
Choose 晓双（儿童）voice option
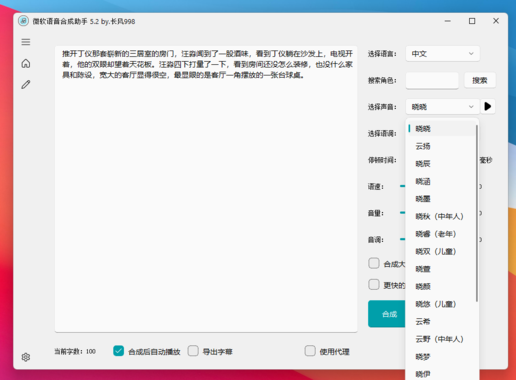point(441,251)
